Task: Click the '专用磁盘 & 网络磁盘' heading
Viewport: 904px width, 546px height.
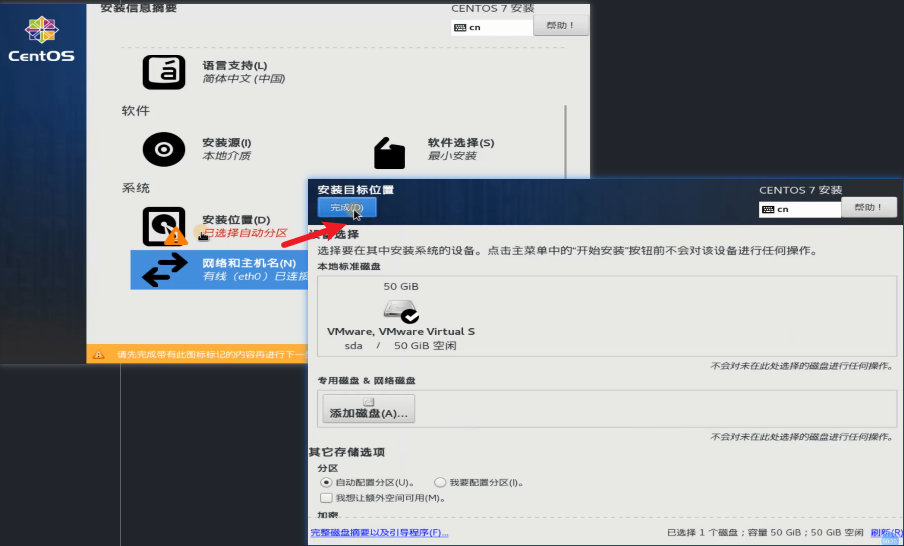Action: (367, 381)
